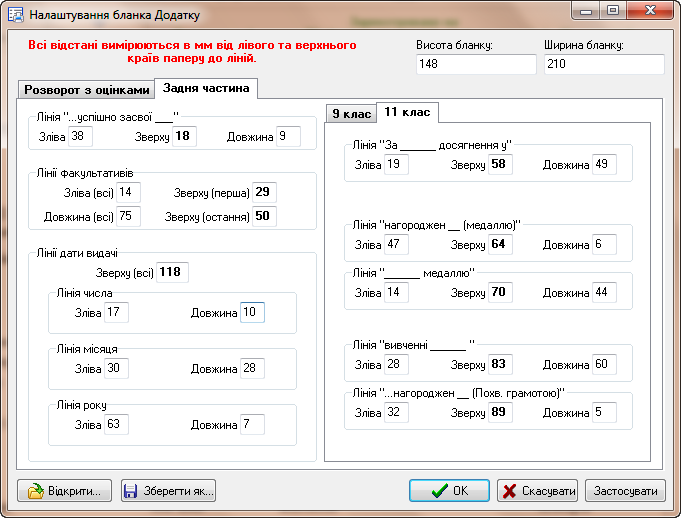Viewport: 681px width, 518px height.
Task: Click Зверху field for За досягнення line
Action: point(500,164)
